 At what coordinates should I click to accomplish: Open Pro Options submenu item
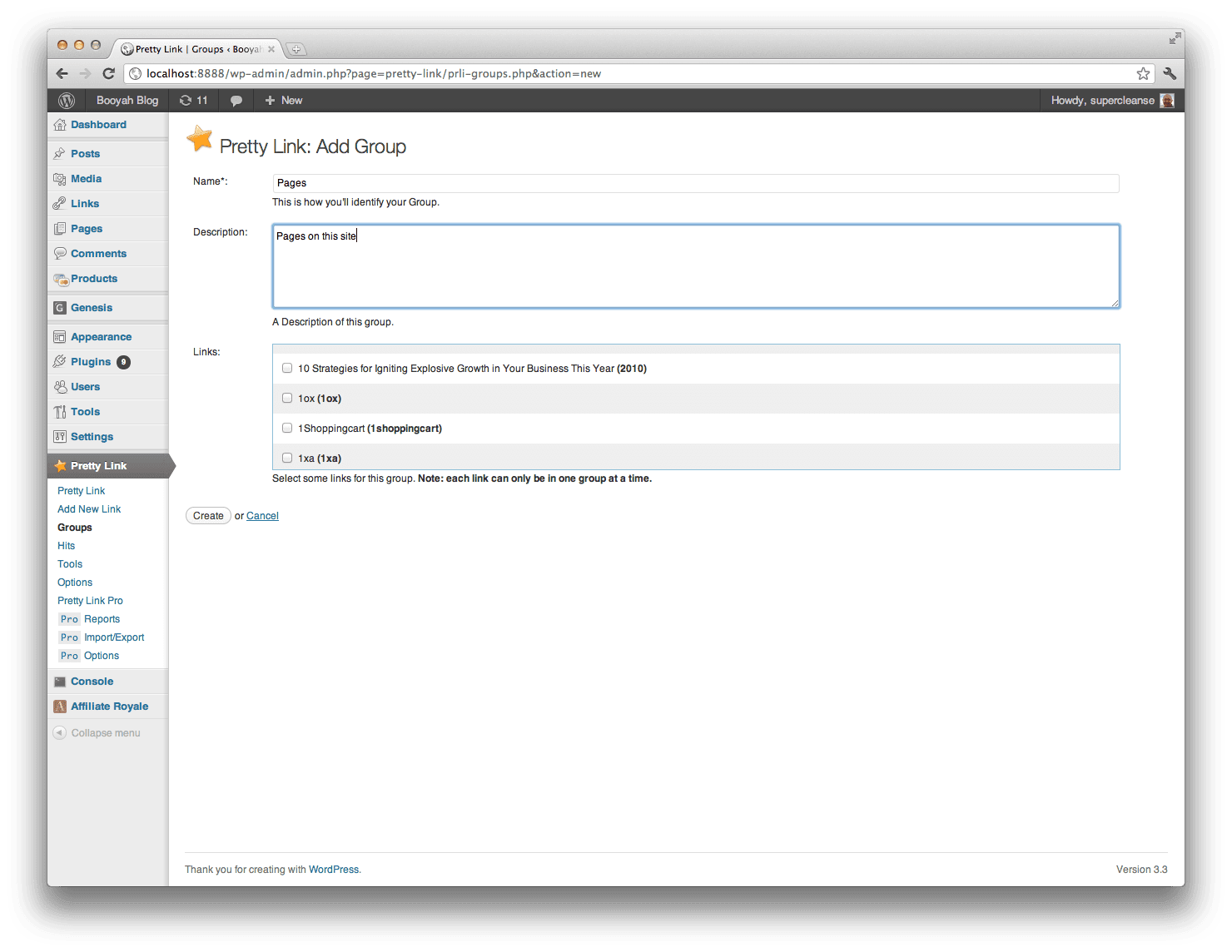click(x=89, y=656)
